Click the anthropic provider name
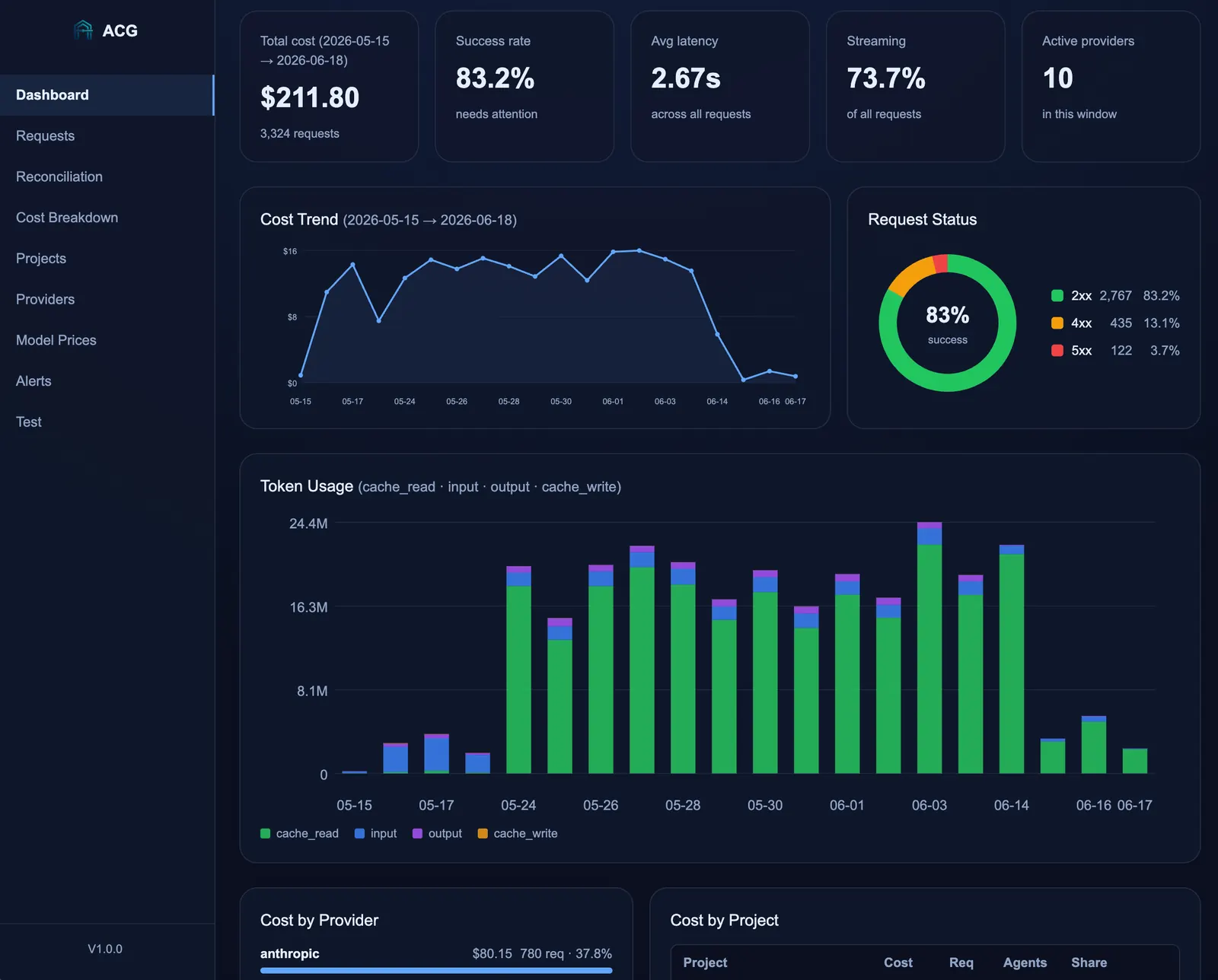The width and height of the screenshot is (1218, 980). (x=289, y=953)
